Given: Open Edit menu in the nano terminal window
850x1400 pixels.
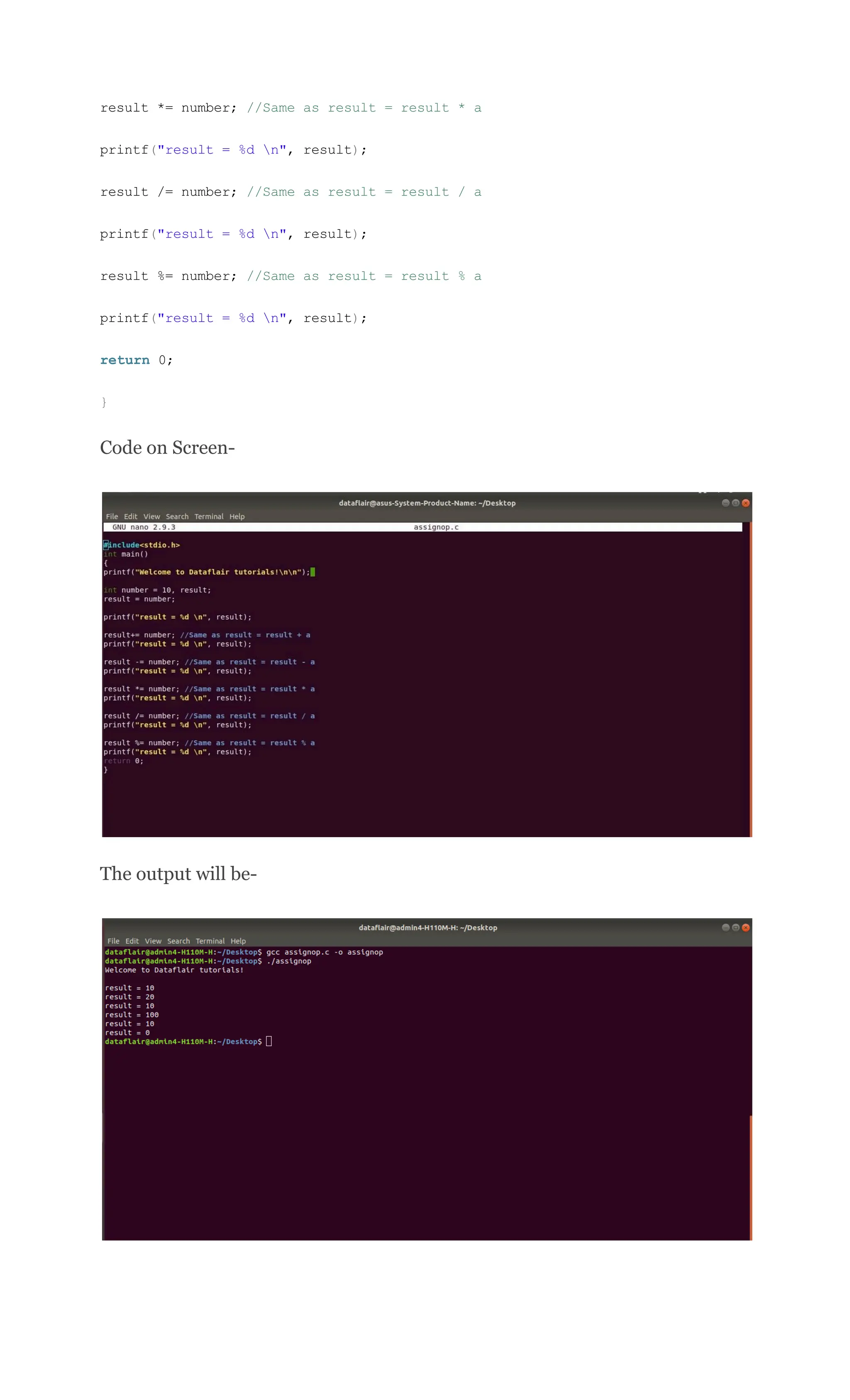Looking at the screenshot, I should tap(131, 516).
